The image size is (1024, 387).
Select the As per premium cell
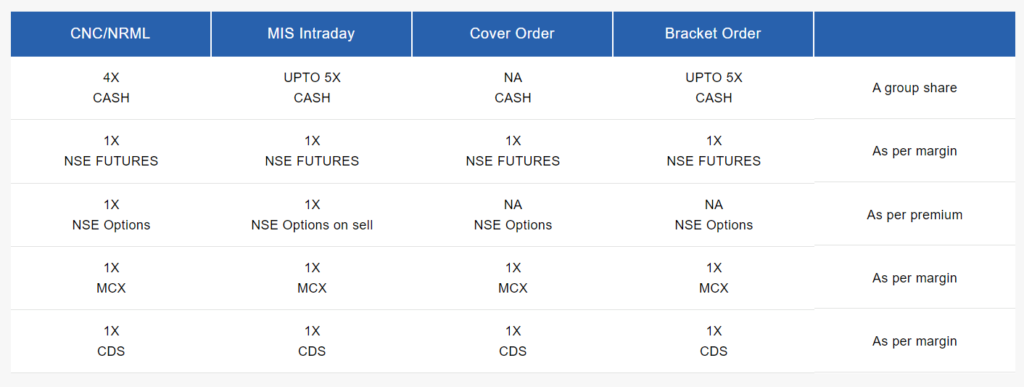tap(915, 215)
